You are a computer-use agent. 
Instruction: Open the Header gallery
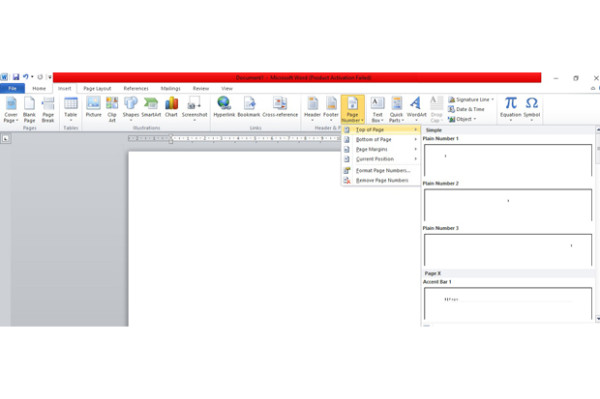312,109
